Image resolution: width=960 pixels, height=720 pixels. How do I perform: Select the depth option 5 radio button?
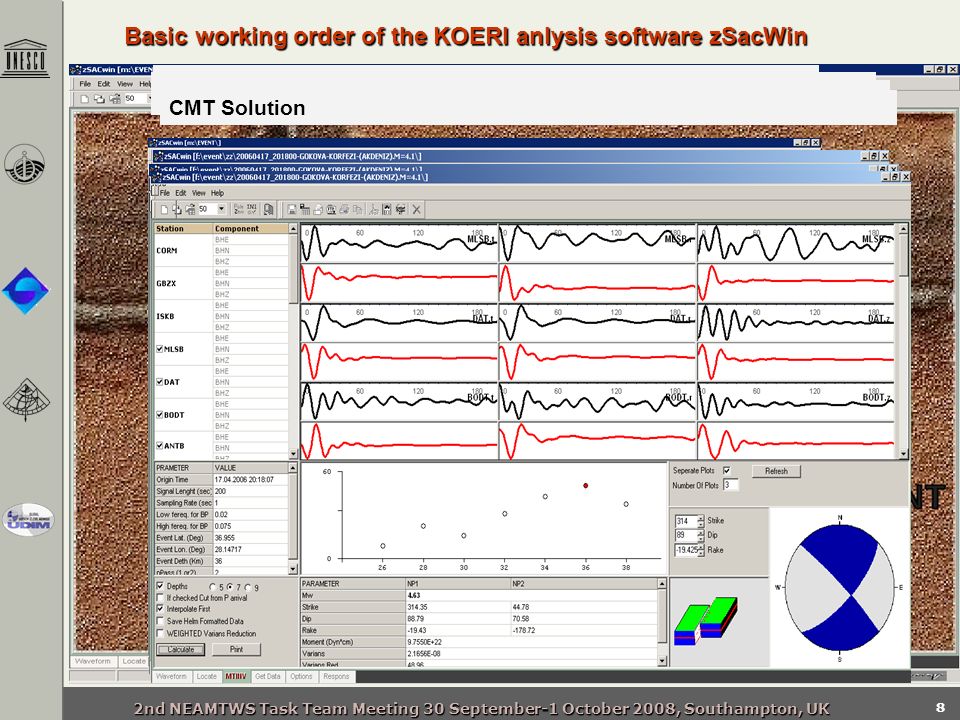coord(213,587)
